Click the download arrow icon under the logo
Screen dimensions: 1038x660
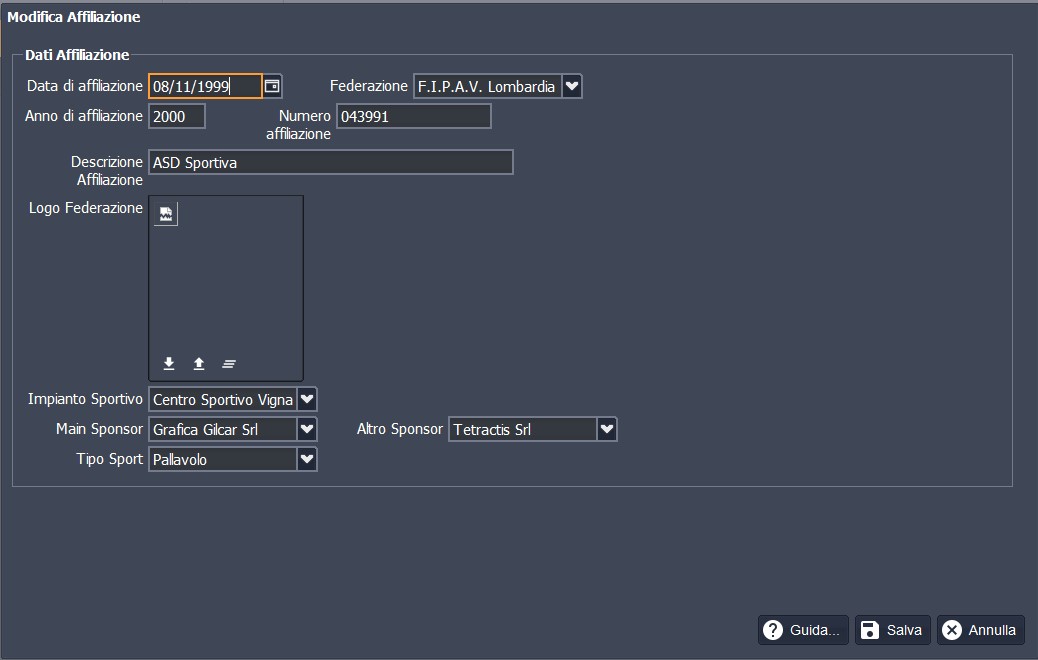click(x=169, y=364)
